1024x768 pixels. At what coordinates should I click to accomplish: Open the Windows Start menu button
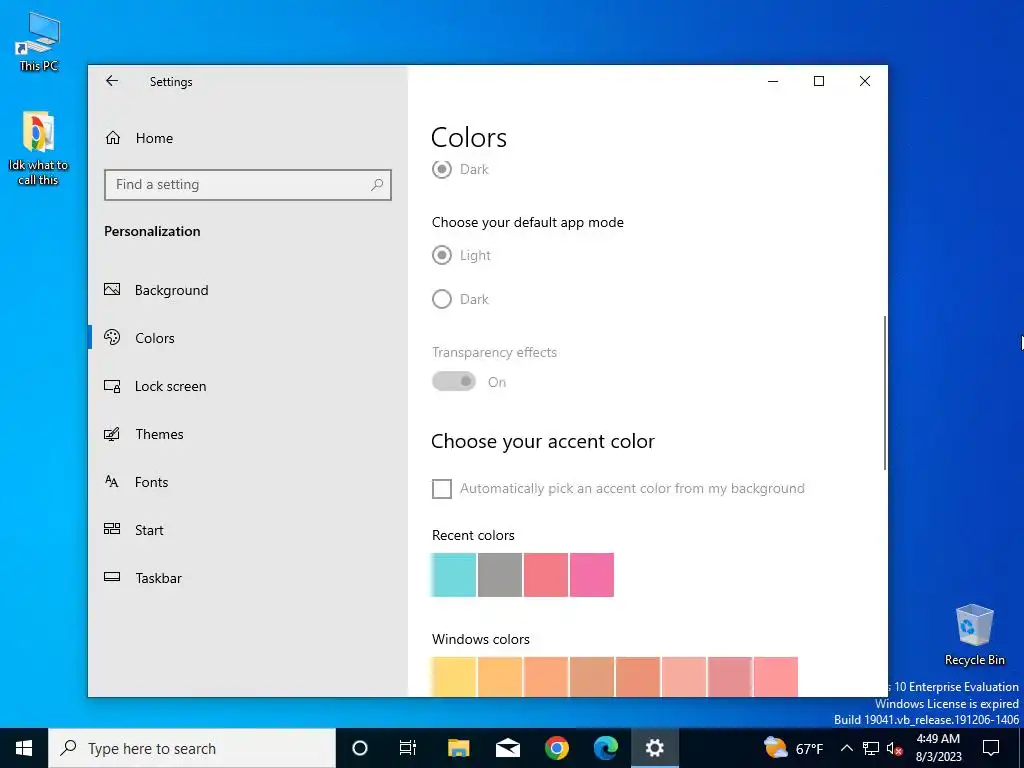pos(24,748)
